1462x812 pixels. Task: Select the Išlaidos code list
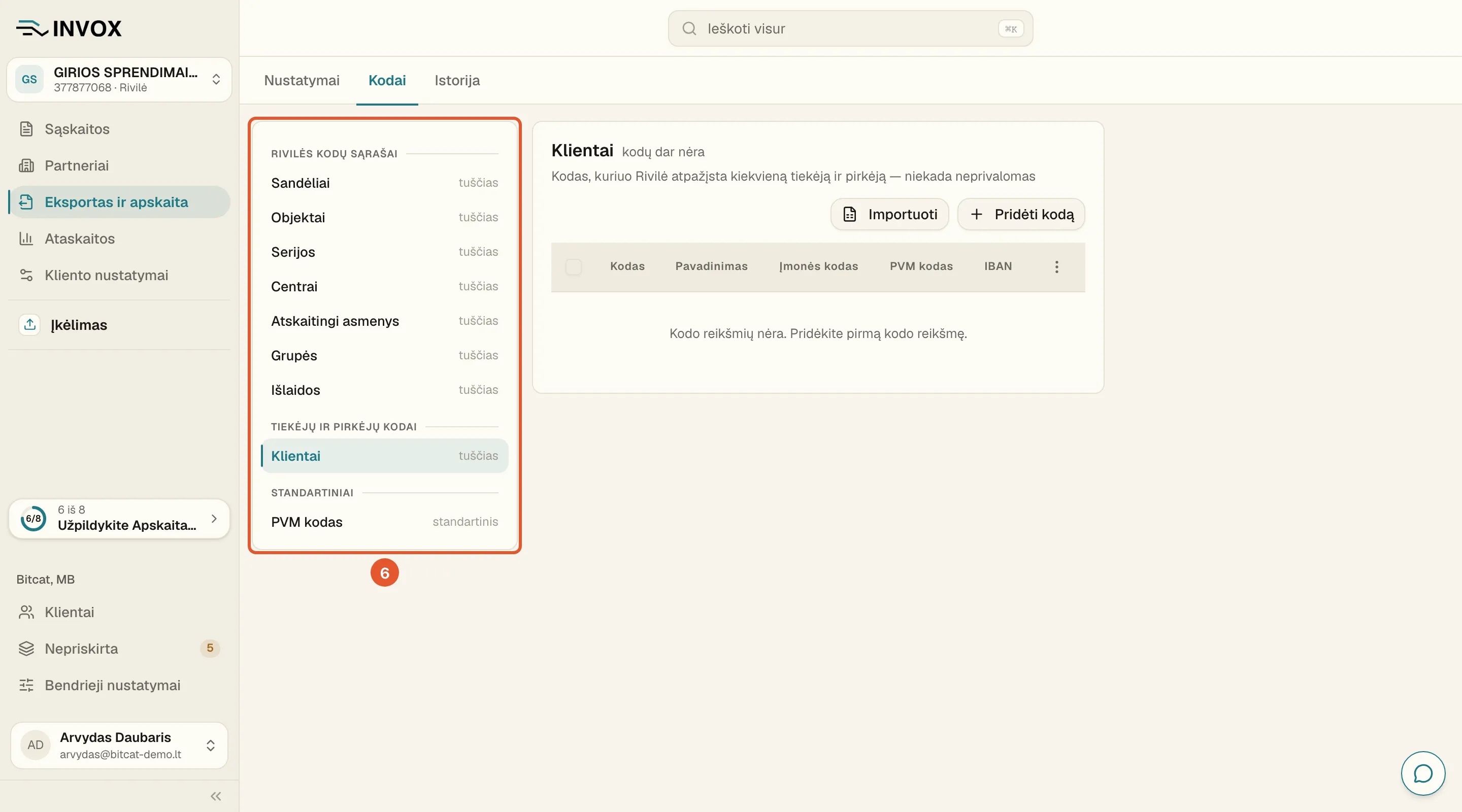point(384,390)
